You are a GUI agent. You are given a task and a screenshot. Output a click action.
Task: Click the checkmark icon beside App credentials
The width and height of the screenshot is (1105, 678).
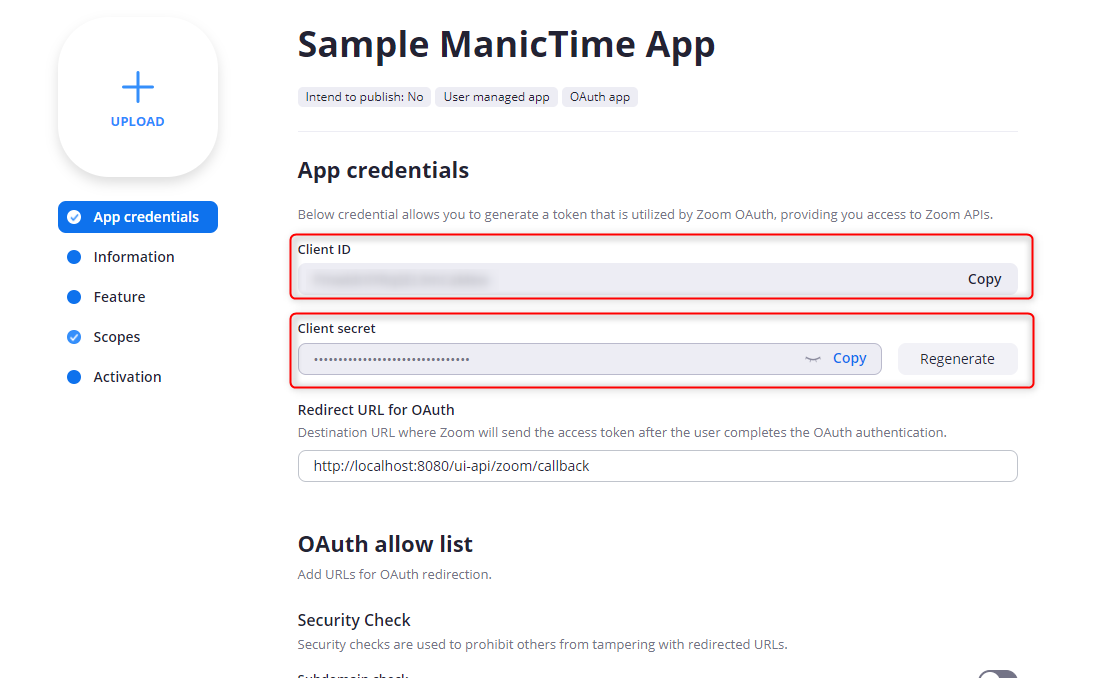pos(74,217)
